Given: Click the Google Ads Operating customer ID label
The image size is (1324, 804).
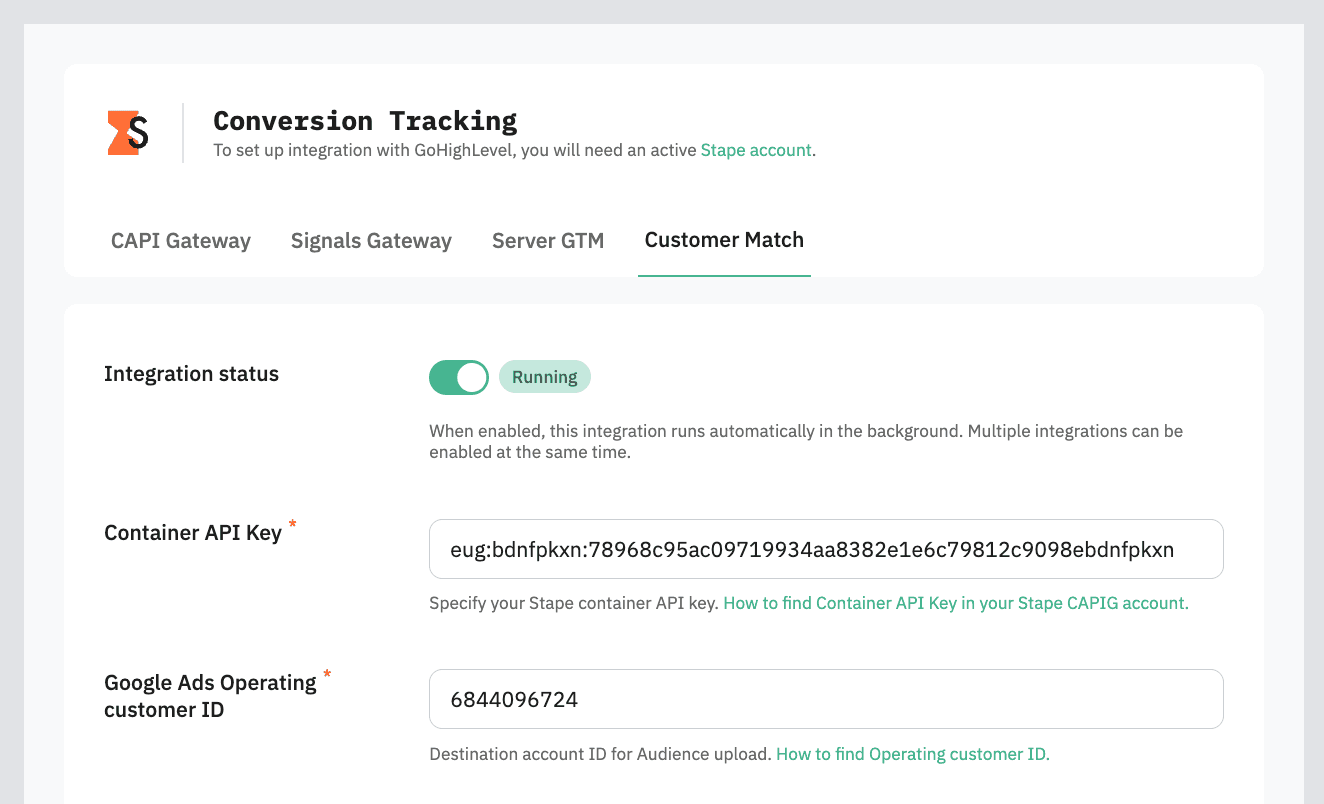Looking at the screenshot, I should click(210, 695).
